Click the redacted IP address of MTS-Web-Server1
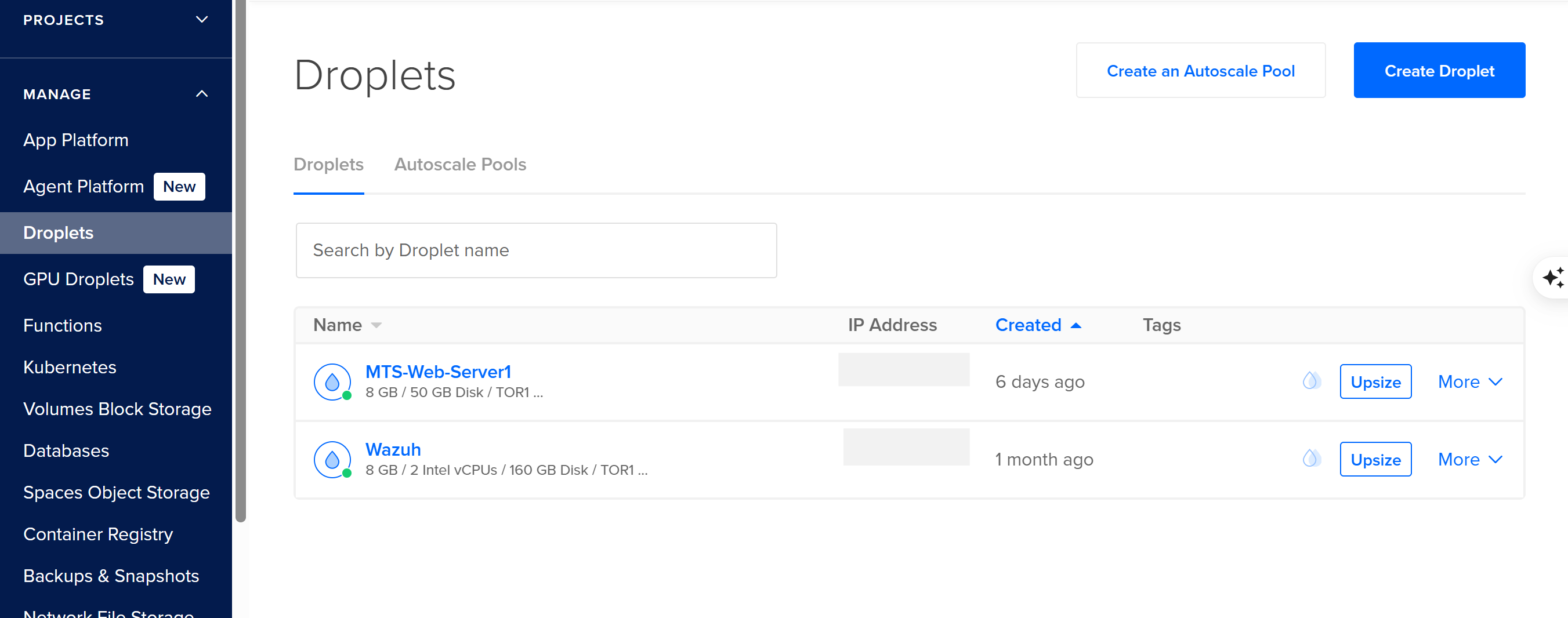 [903, 370]
